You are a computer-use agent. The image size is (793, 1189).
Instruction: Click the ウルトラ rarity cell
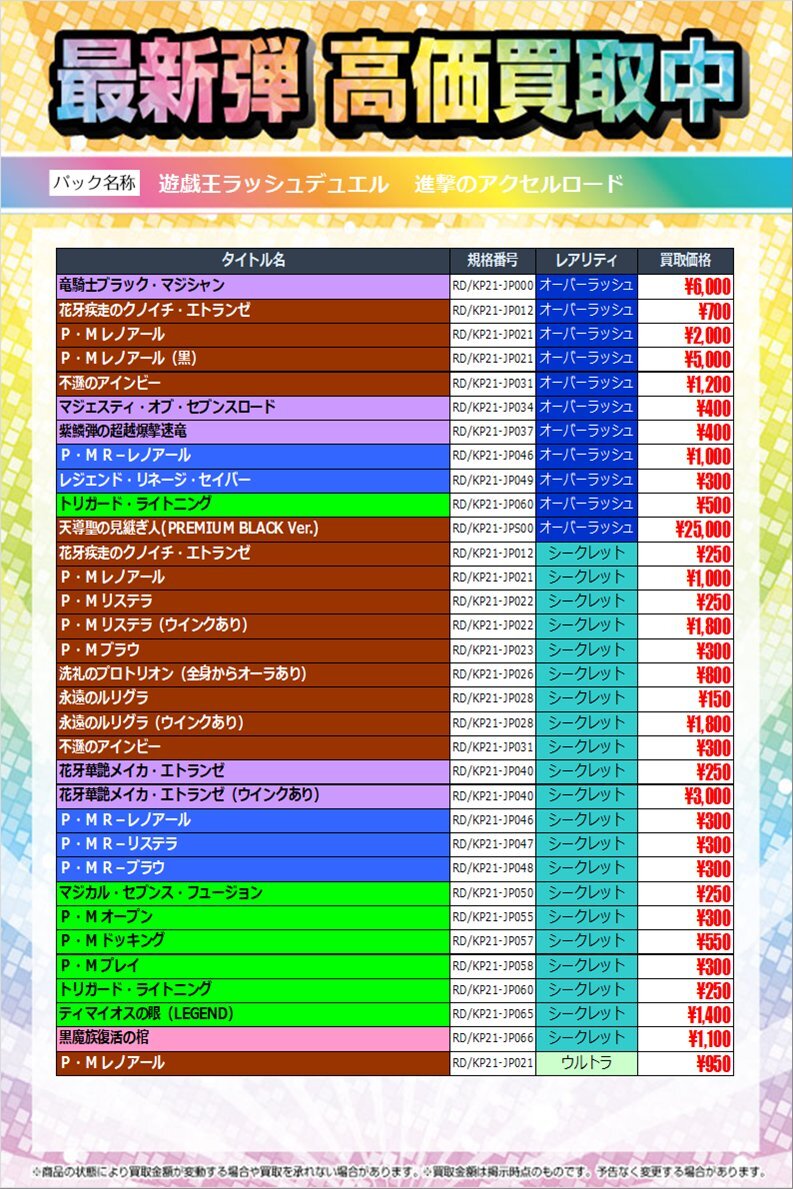point(586,1062)
